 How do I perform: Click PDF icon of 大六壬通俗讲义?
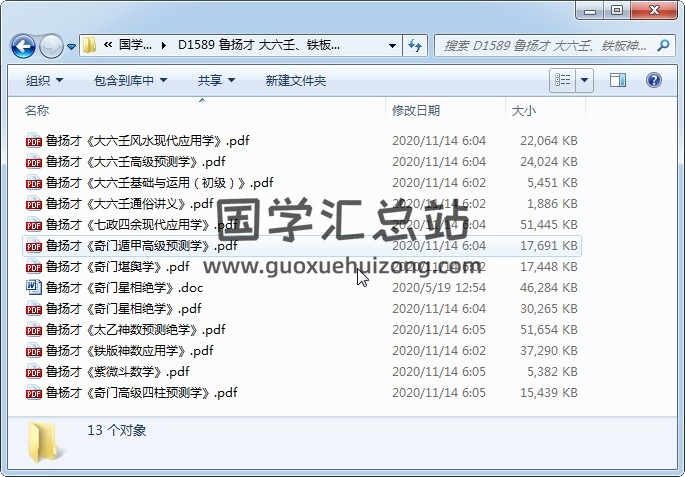34,204
